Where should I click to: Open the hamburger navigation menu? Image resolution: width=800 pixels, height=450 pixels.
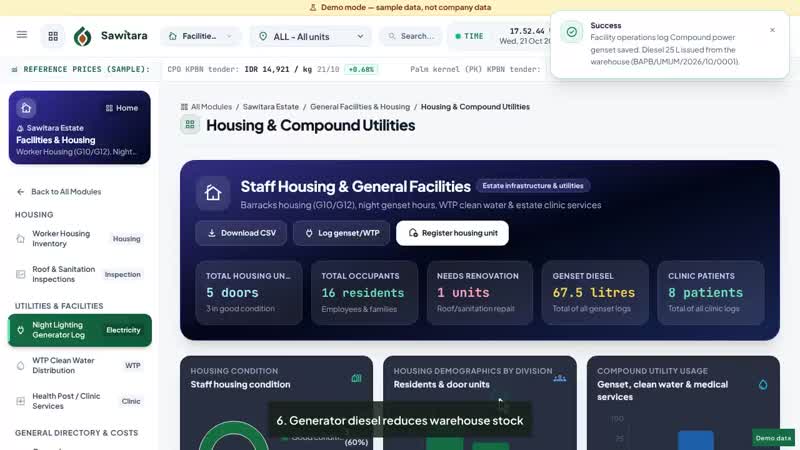click(x=21, y=35)
